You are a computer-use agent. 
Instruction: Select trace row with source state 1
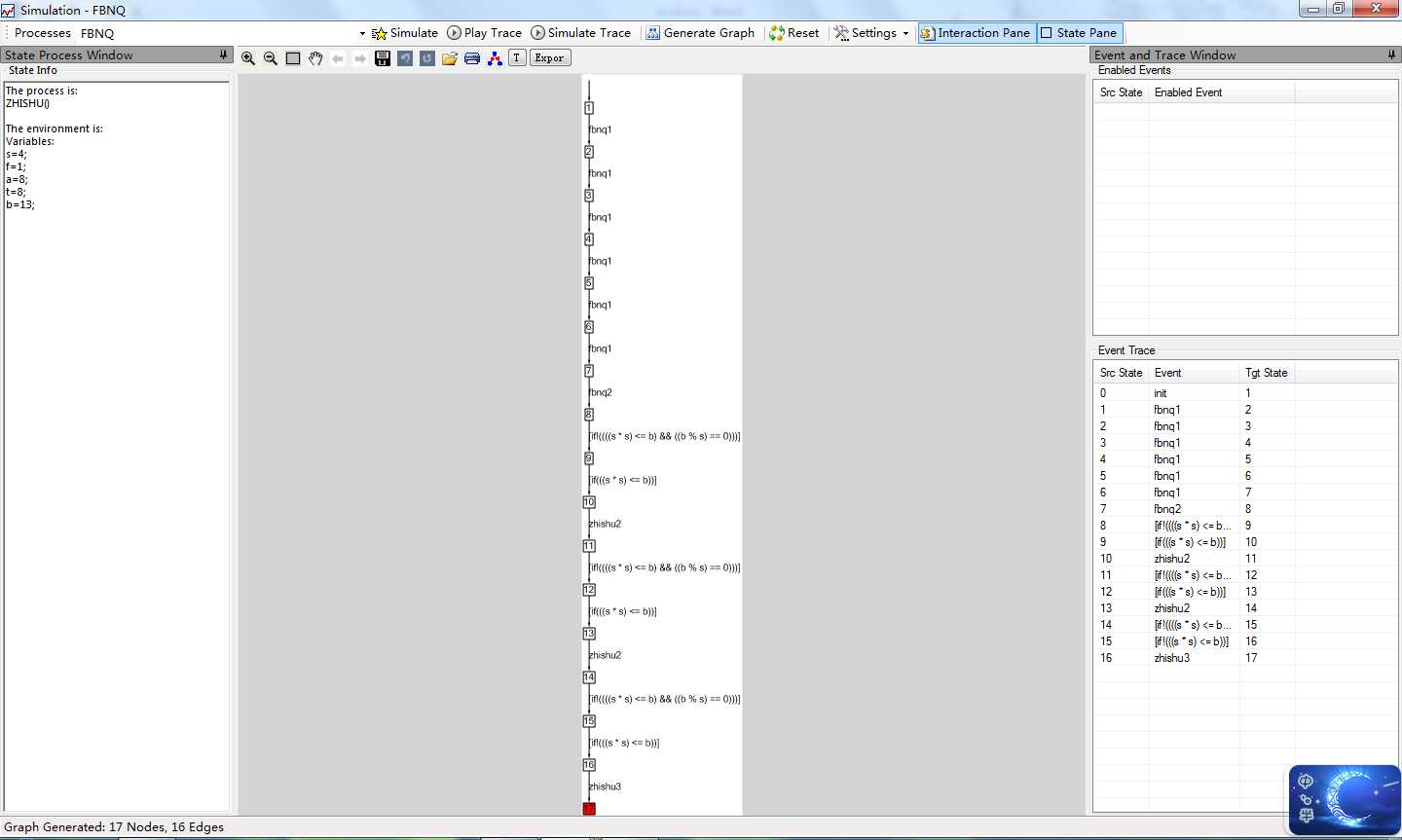[1245, 410]
